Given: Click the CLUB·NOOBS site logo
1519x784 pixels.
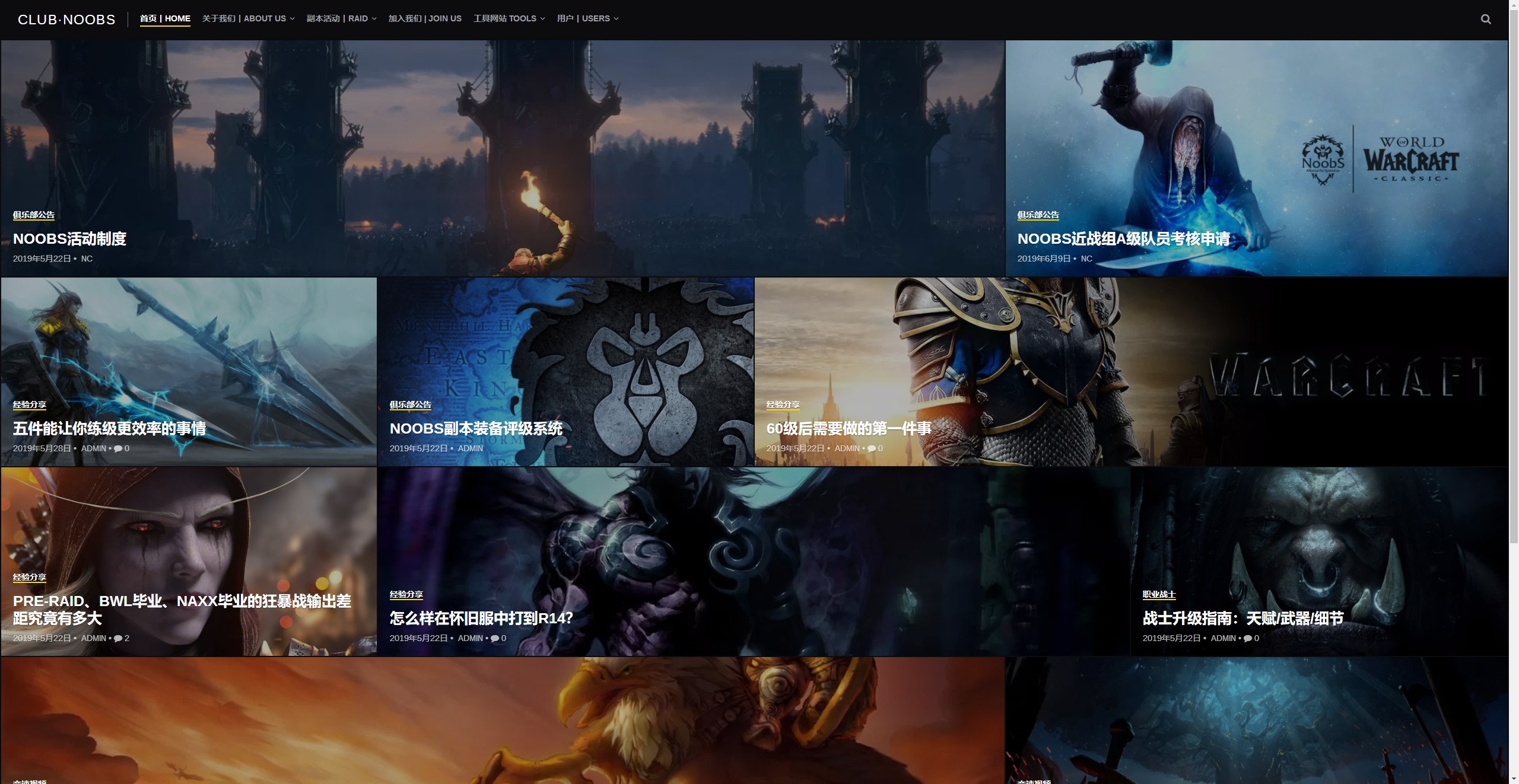Looking at the screenshot, I should (x=66, y=20).
